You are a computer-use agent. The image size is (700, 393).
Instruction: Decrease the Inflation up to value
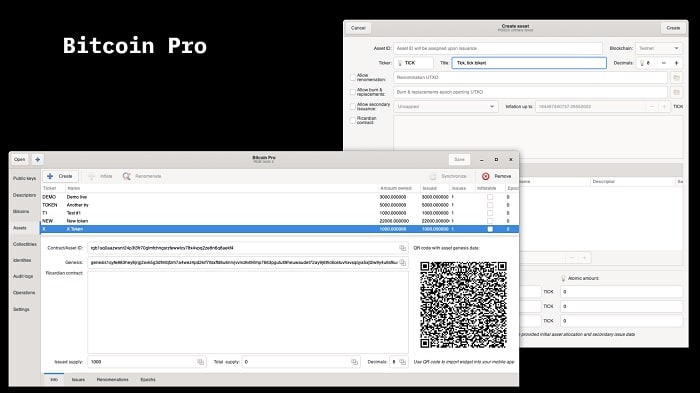652,107
